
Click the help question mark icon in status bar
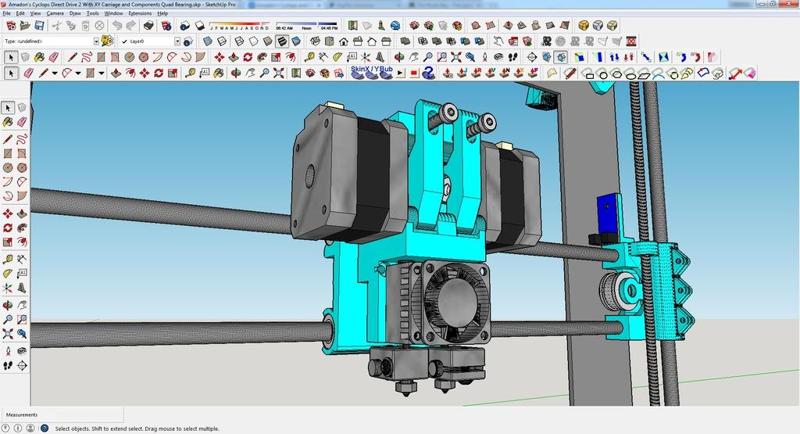pos(44,428)
